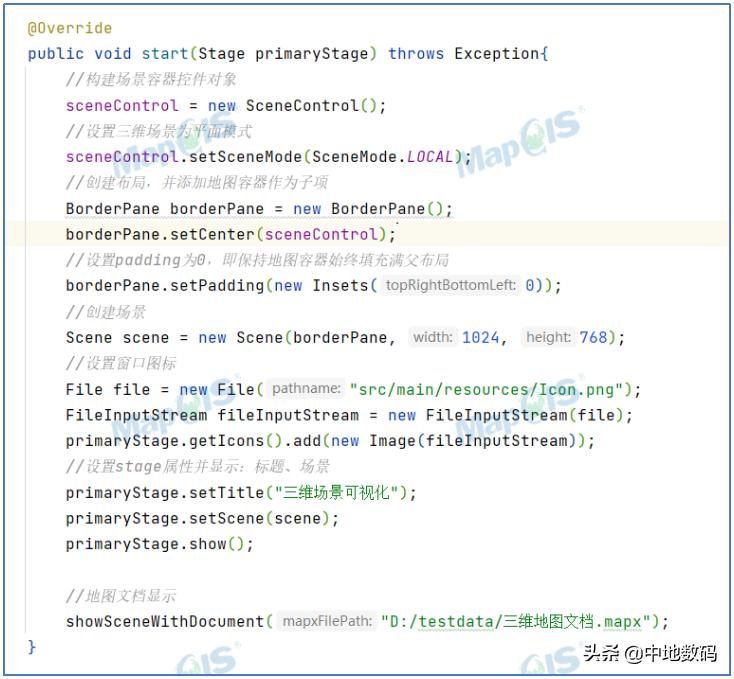734x679 pixels.
Task: Click the primaryStage parameter in the method signature
Action: pos(312,53)
